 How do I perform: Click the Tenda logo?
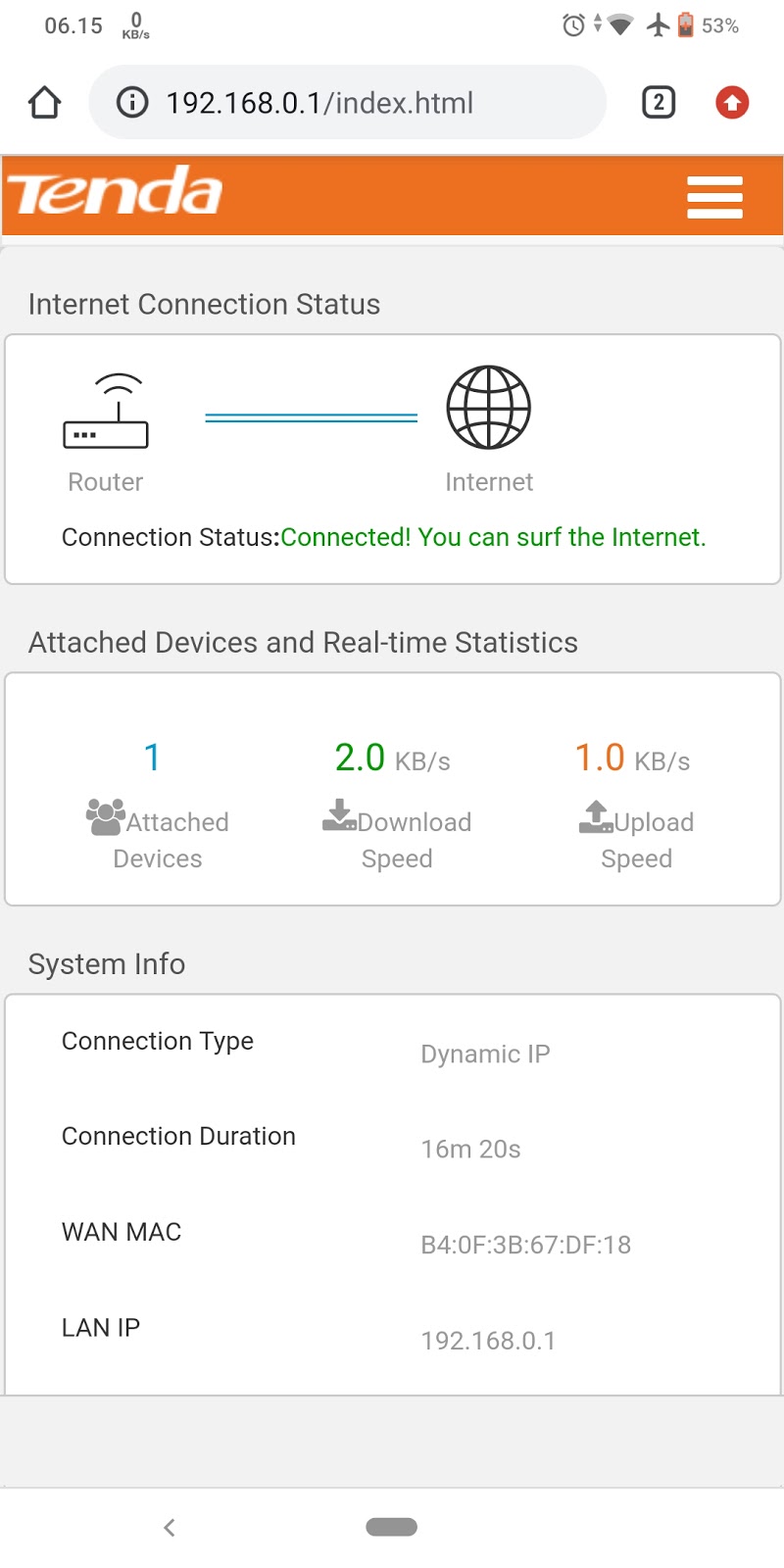(x=116, y=192)
